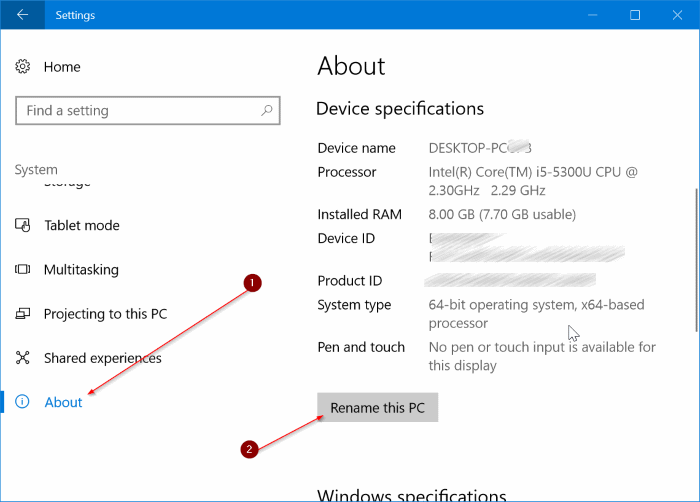Click the About page title

[351, 66]
